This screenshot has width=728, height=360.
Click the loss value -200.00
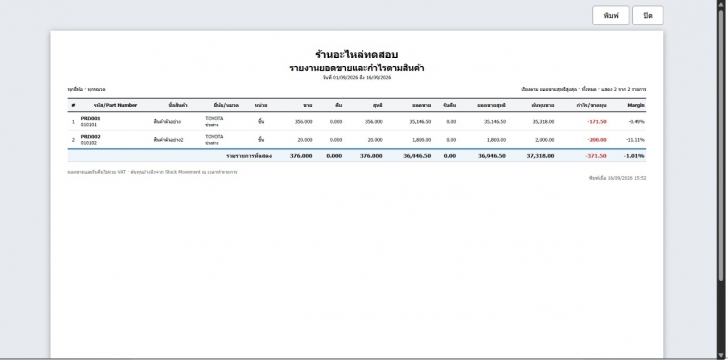tap(597, 140)
